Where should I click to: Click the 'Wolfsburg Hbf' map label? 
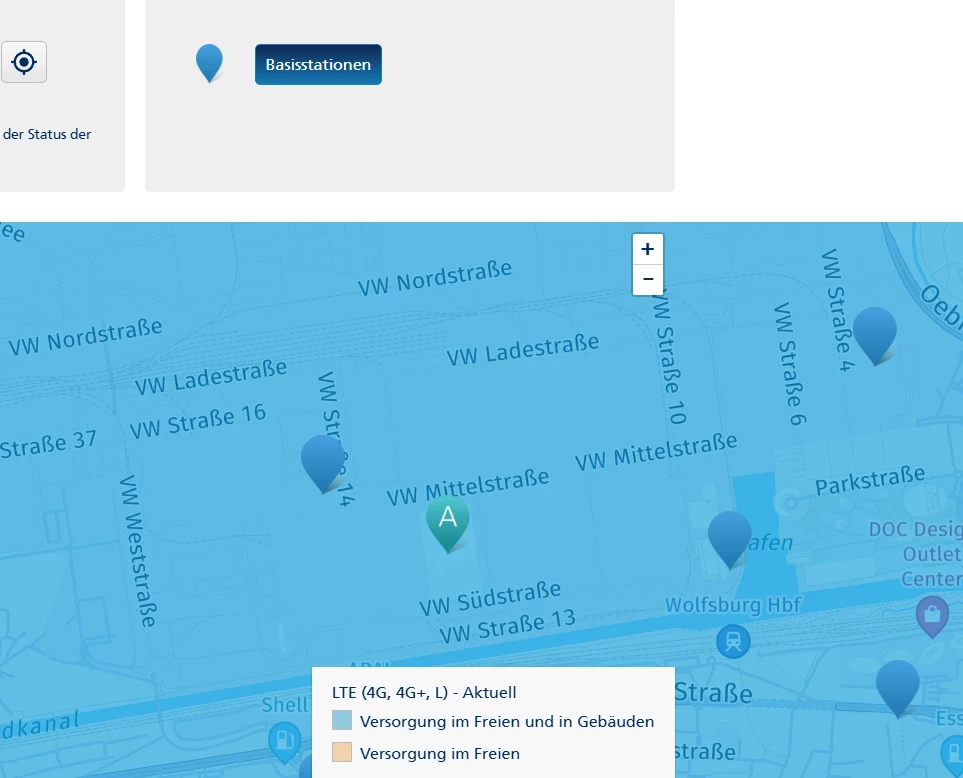pyautogui.click(x=733, y=605)
